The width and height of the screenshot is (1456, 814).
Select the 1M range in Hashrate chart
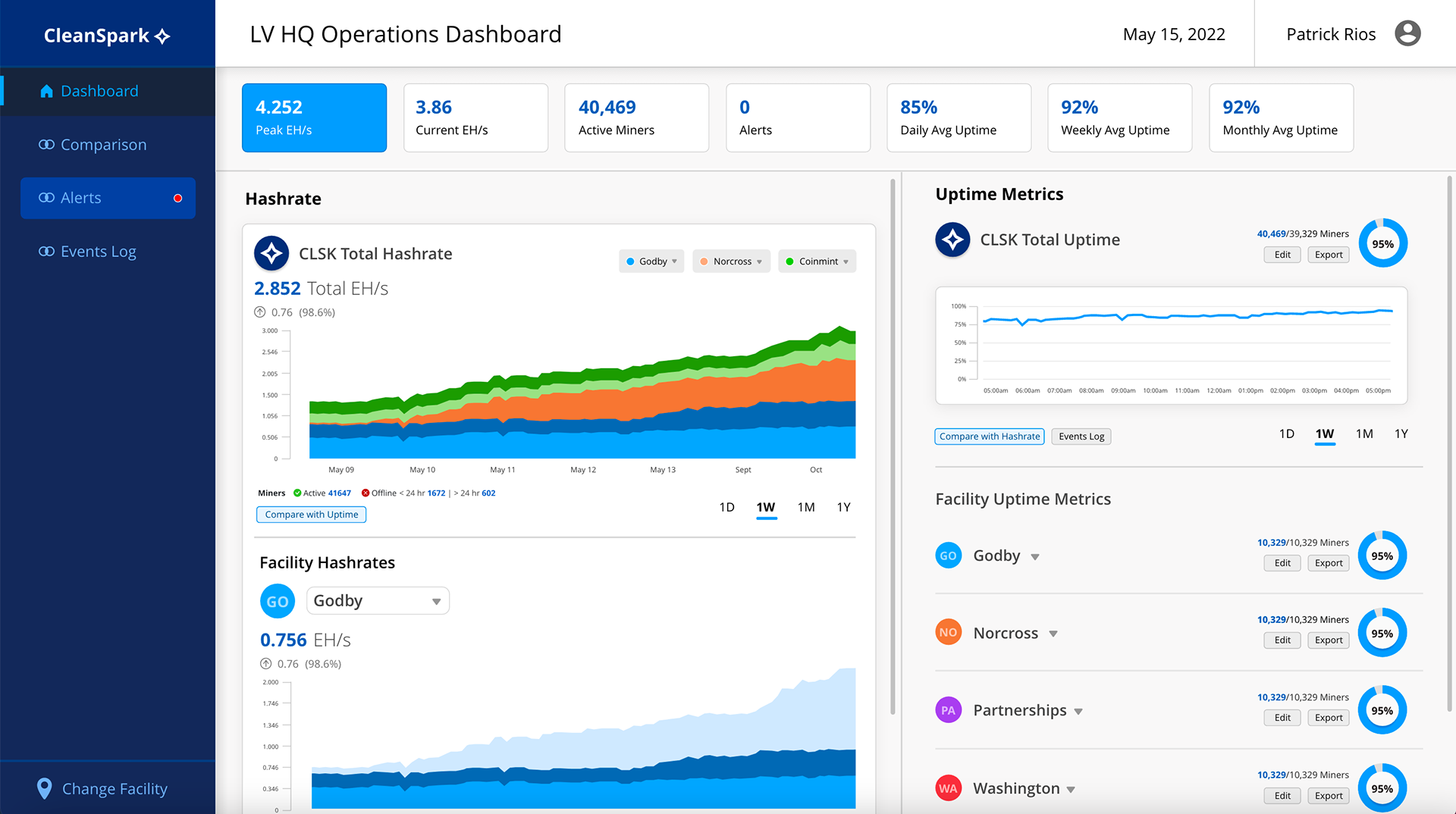click(x=806, y=507)
